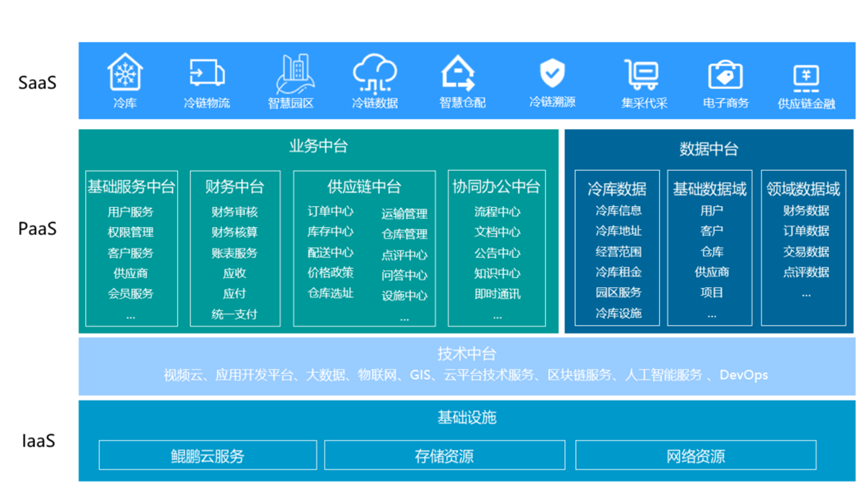Click the 冷库租金 entry
The width and height of the screenshot is (865, 496).
pos(618,272)
